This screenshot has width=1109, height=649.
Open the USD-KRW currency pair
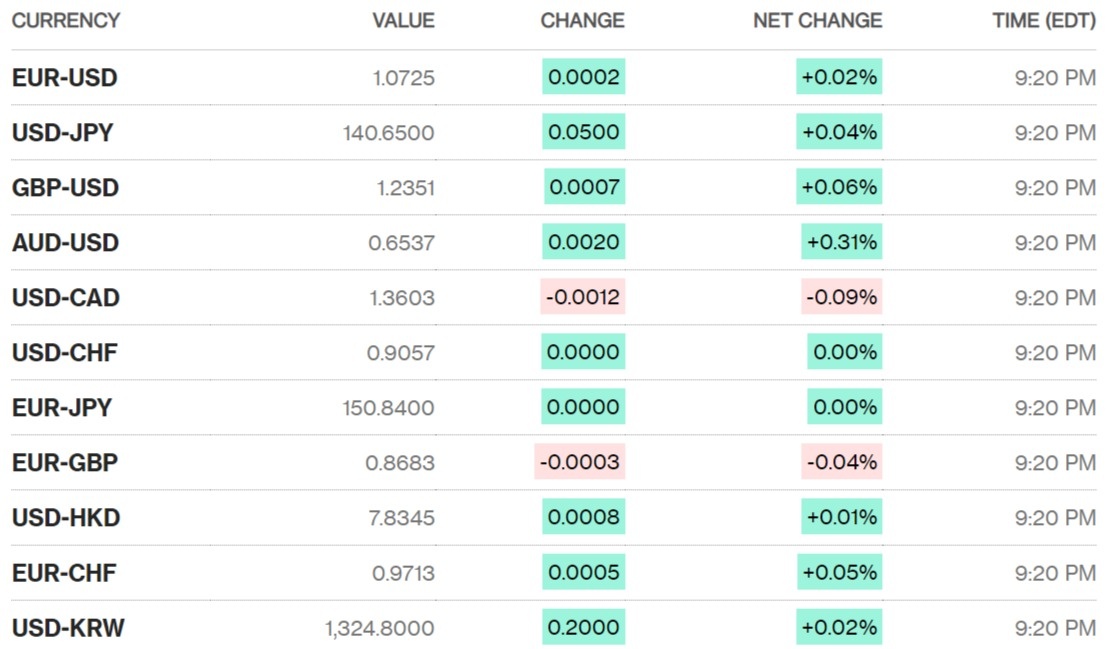(x=68, y=628)
